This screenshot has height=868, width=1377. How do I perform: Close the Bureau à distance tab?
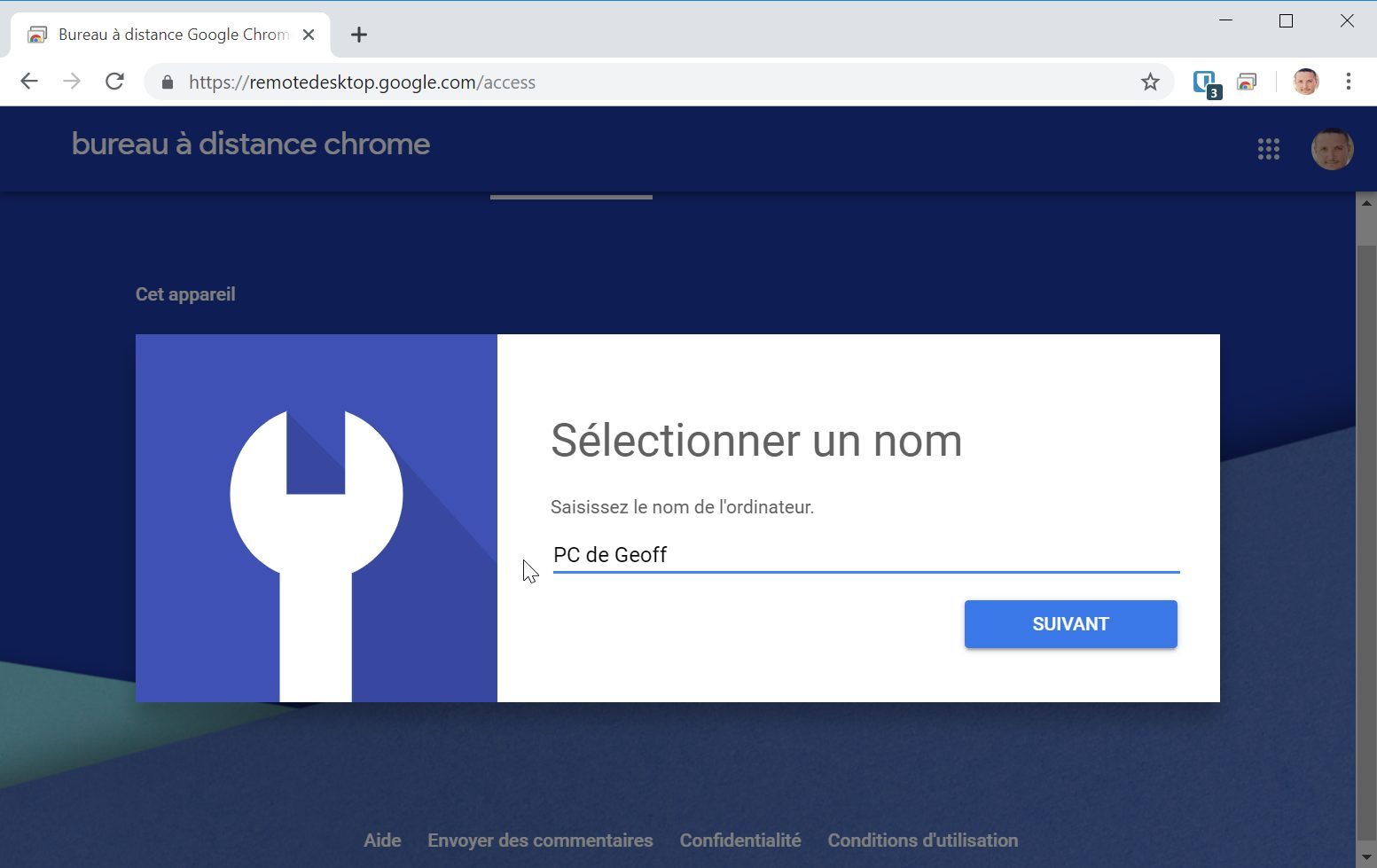click(309, 35)
